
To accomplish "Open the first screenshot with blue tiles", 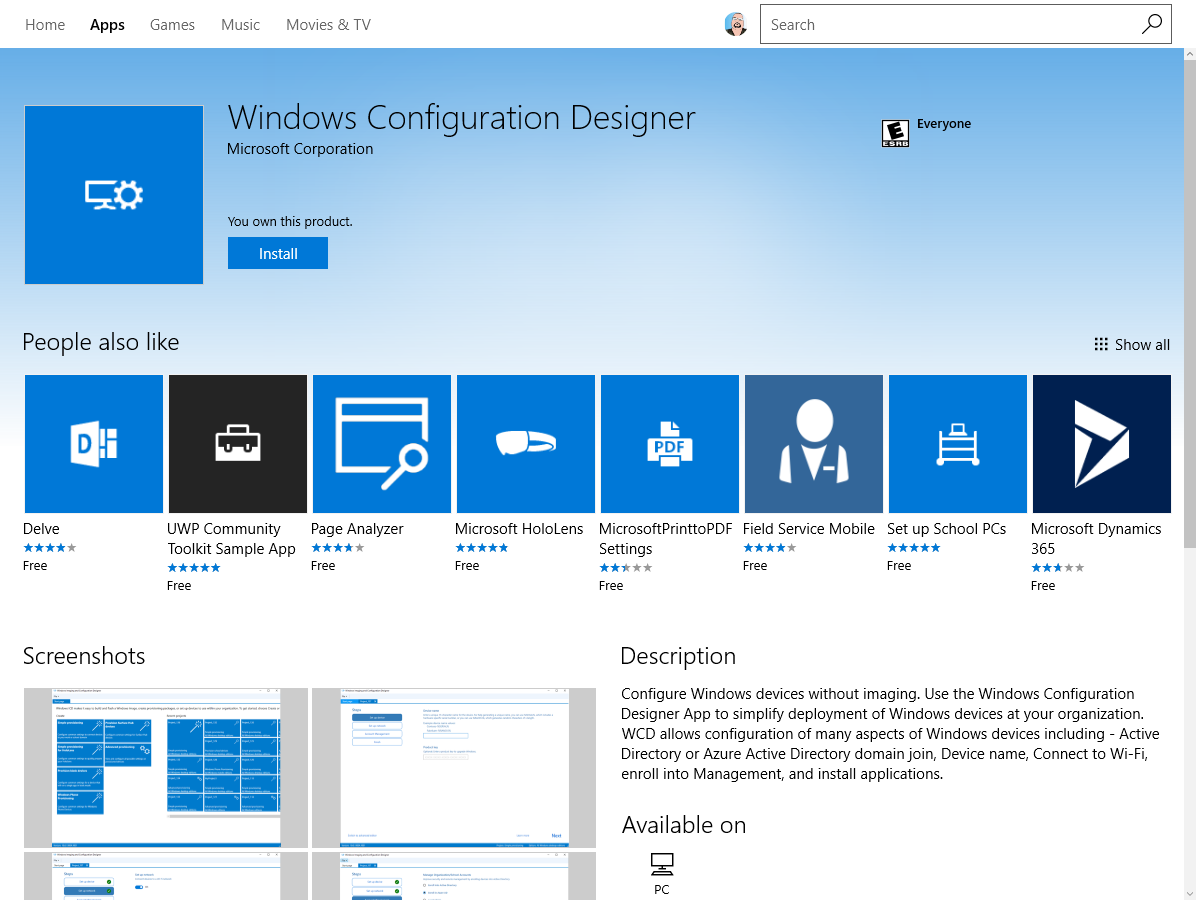I will coord(166,768).
